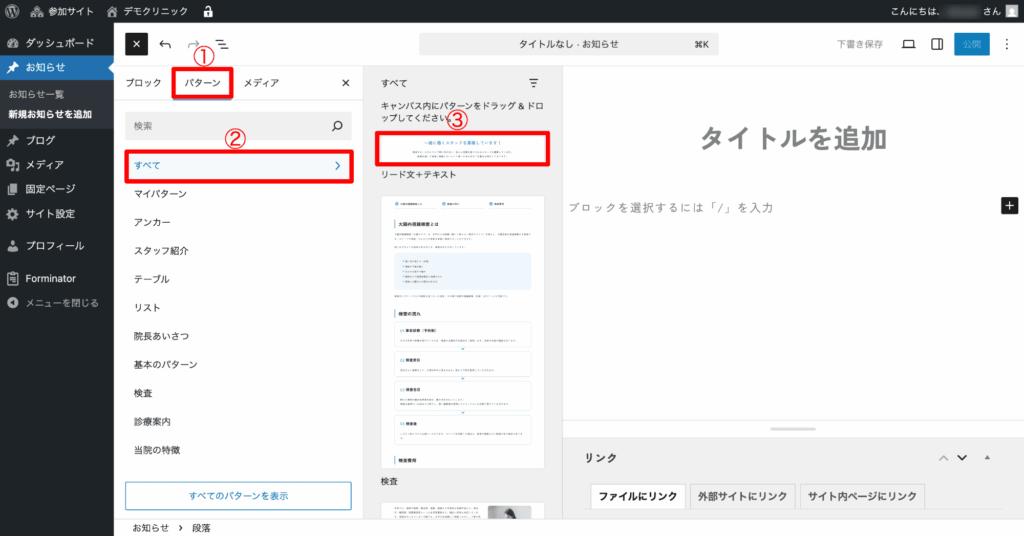Viewport: 1024px width, 536px height.
Task: Click the undo arrow in editor toolbar
Action: [166, 45]
